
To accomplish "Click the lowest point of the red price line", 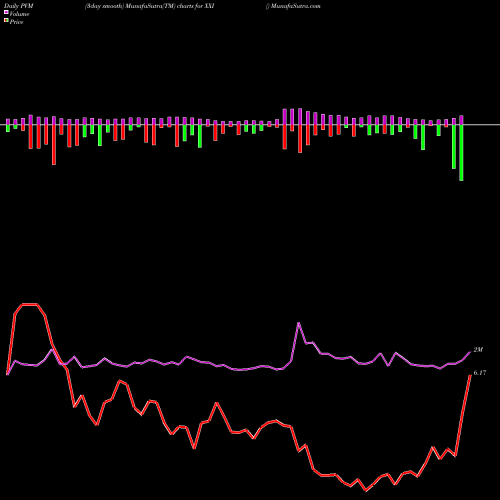I will point(366,490).
